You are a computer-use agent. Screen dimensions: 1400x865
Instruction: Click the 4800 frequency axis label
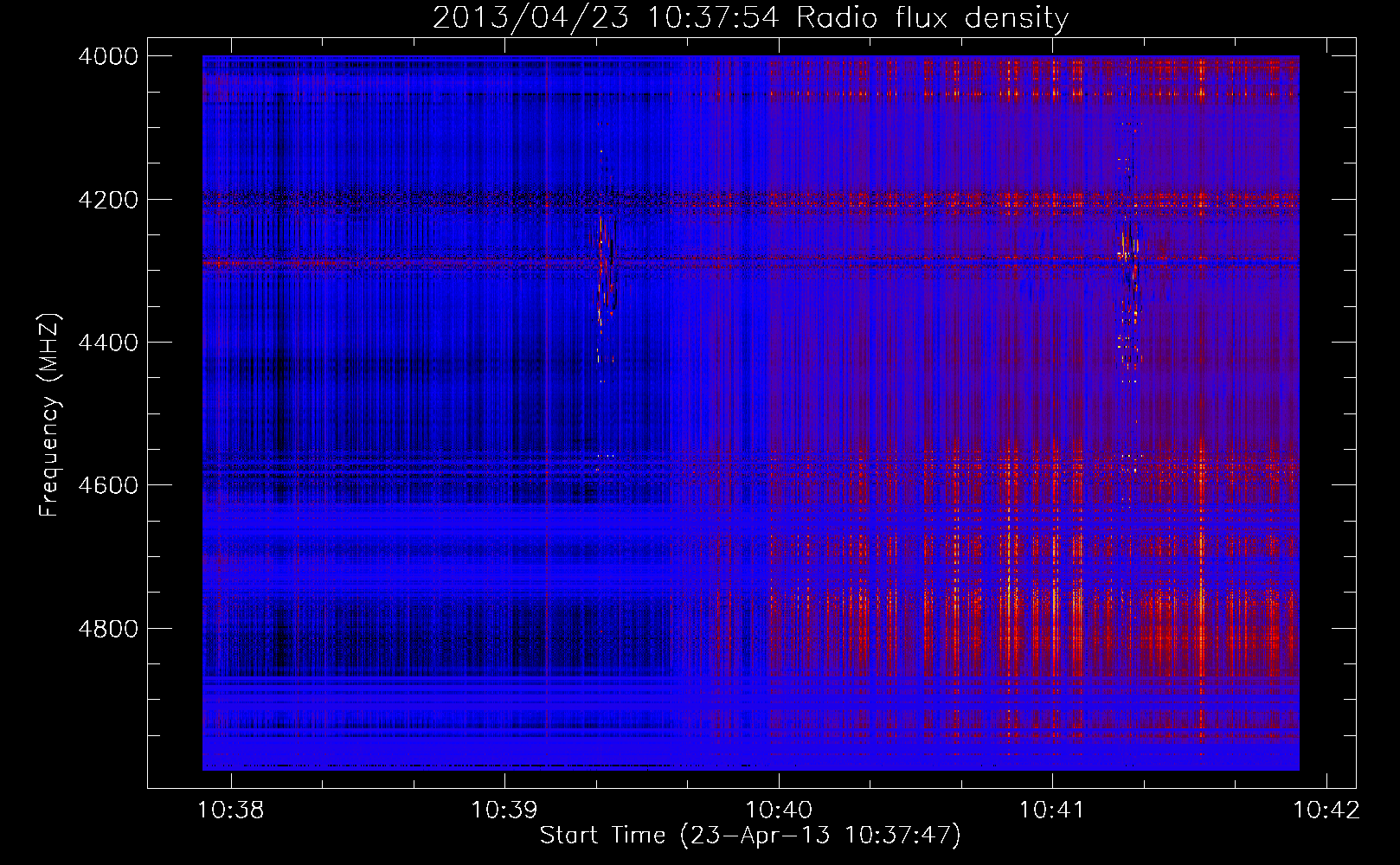pos(108,628)
